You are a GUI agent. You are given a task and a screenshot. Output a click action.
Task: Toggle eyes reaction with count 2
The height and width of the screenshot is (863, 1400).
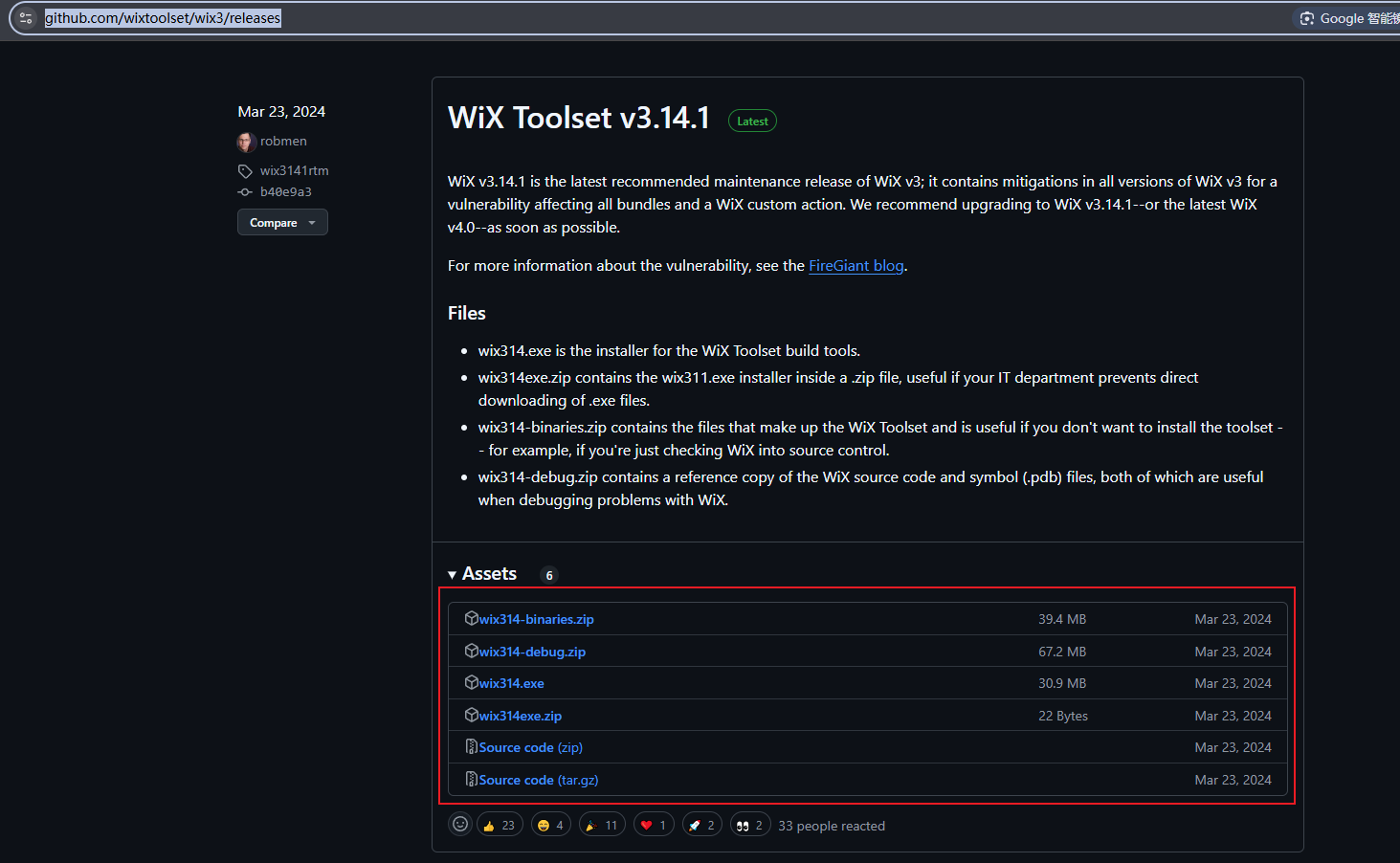click(750, 825)
